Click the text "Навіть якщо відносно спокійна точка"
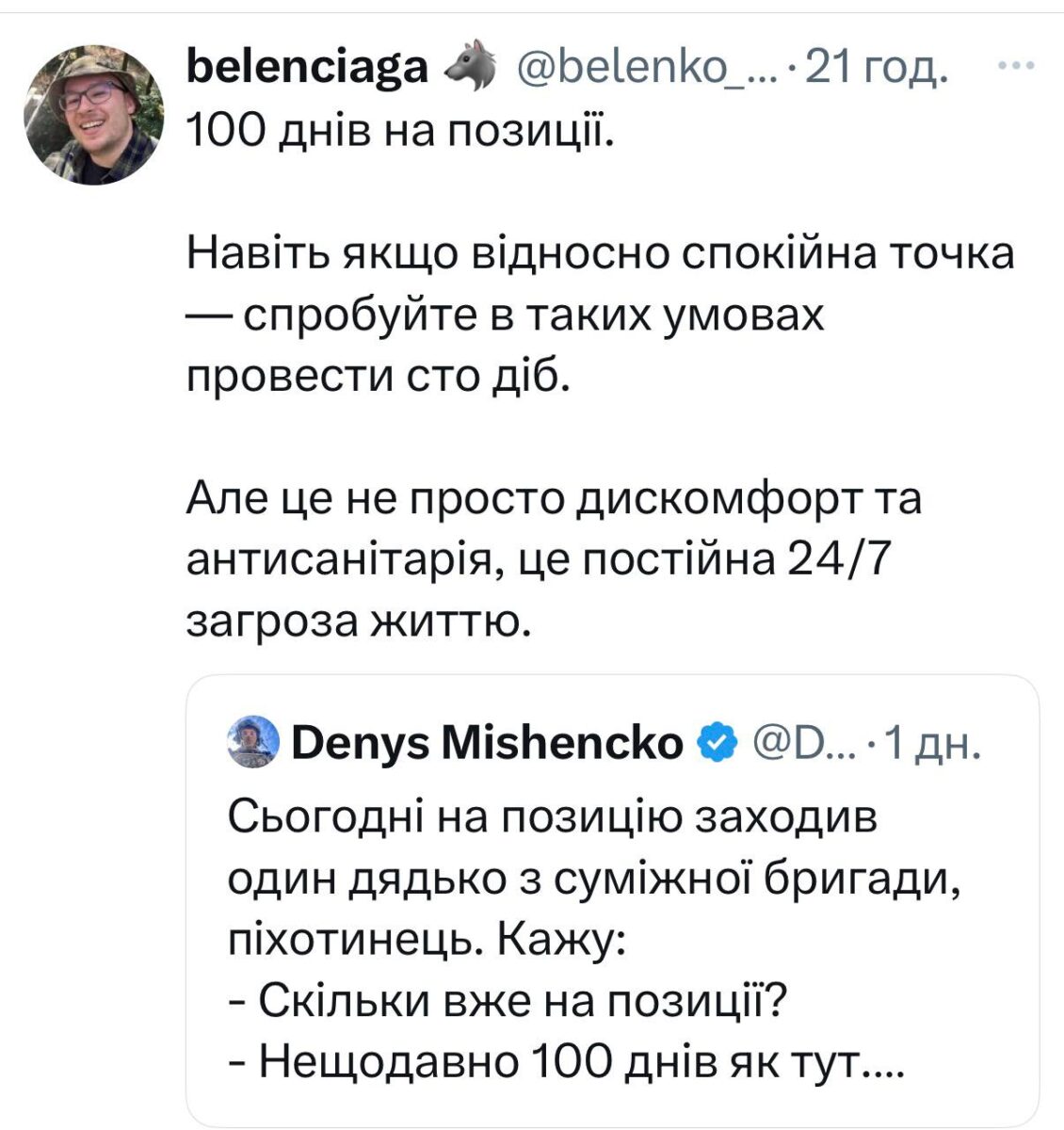This screenshot has height=1130, width=1064. [601, 254]
